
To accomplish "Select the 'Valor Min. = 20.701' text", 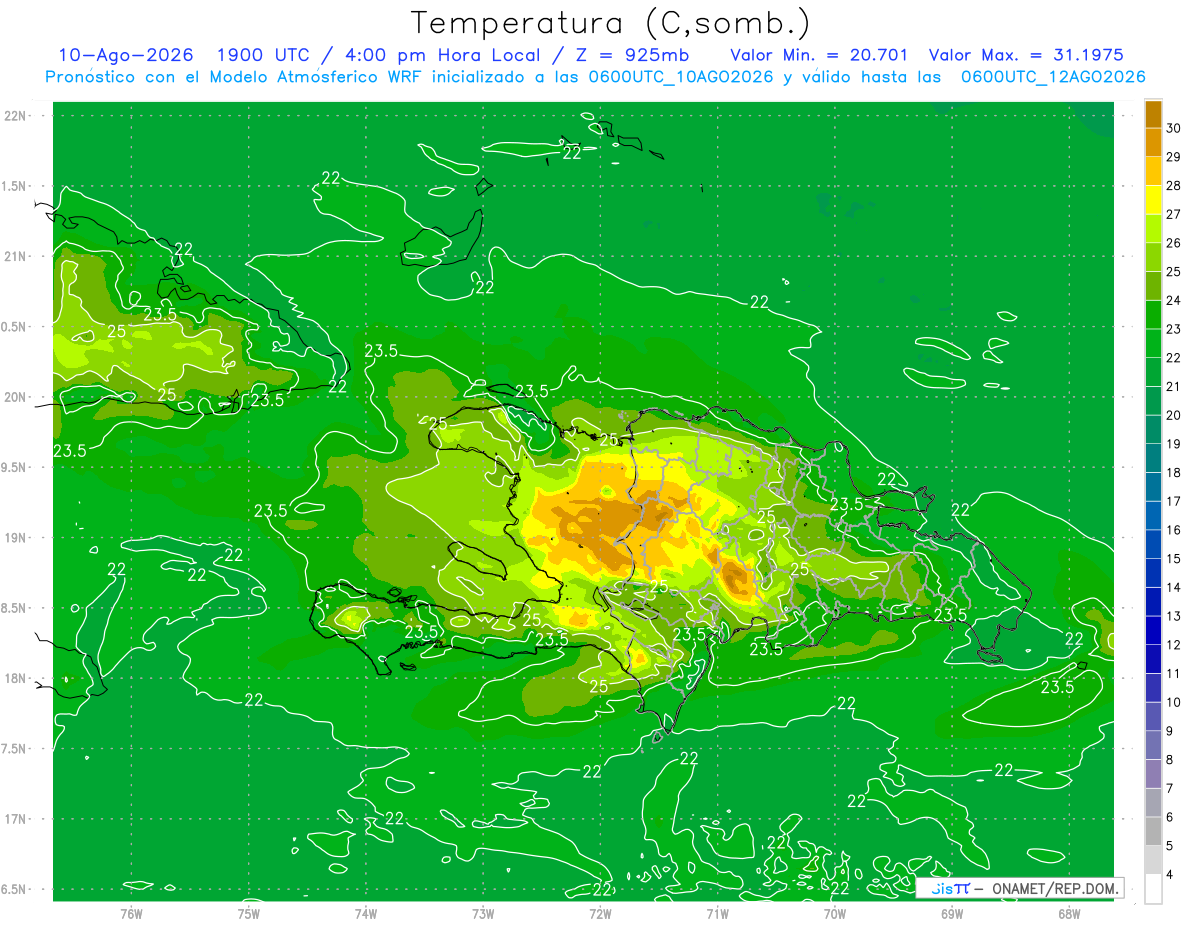I will [819, 56].
